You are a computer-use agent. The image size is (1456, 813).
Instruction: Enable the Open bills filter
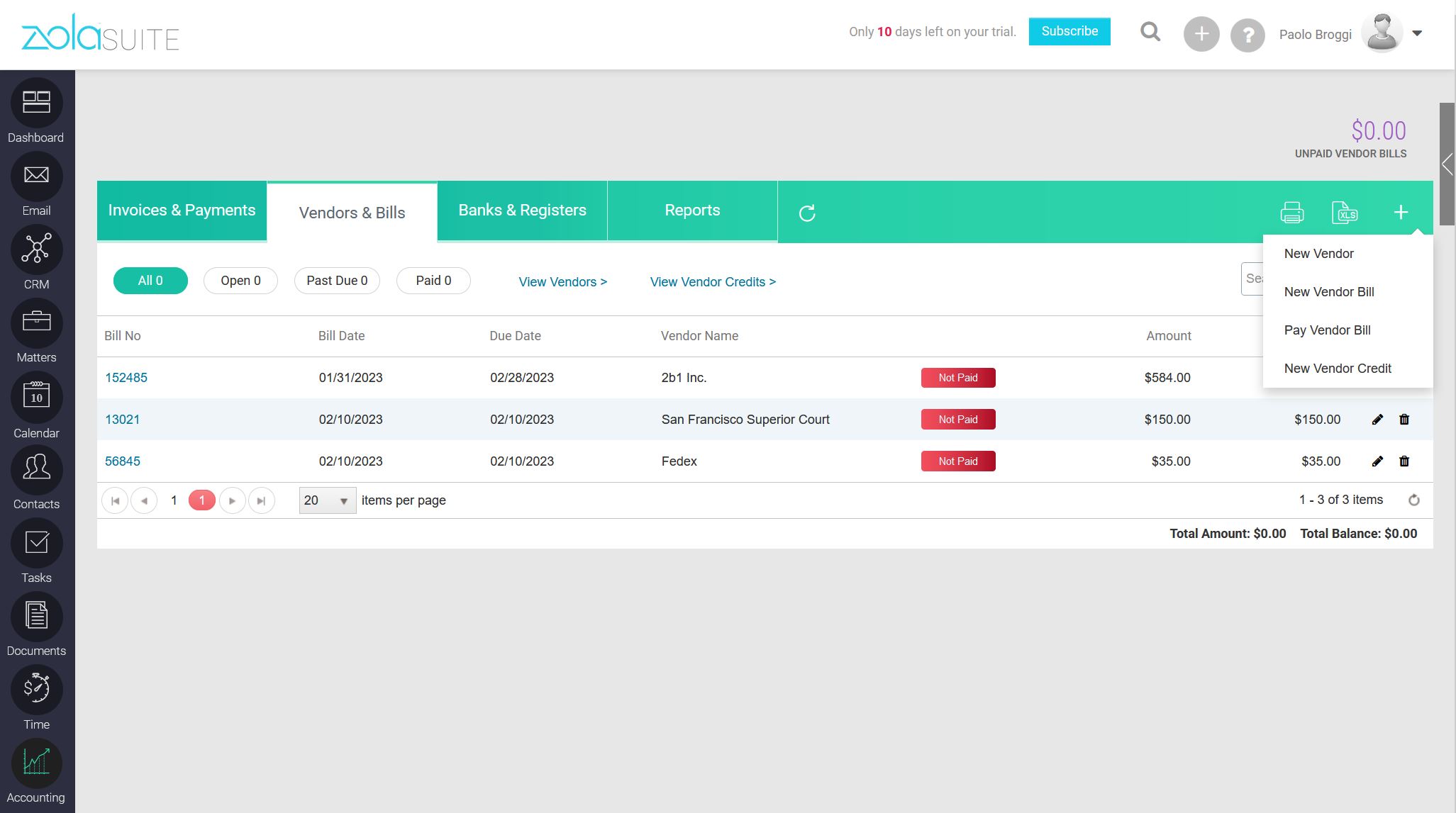[x=240, y=280]
